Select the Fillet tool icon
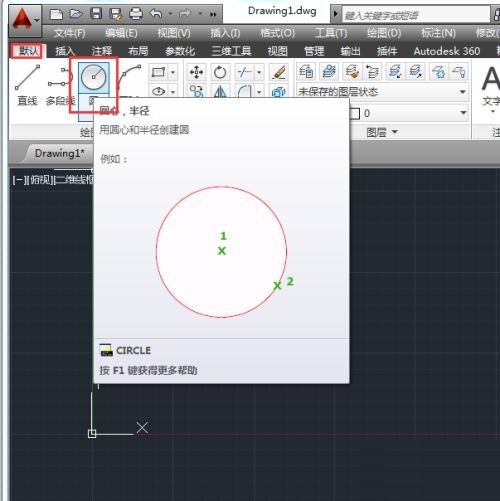 (244, 91)
